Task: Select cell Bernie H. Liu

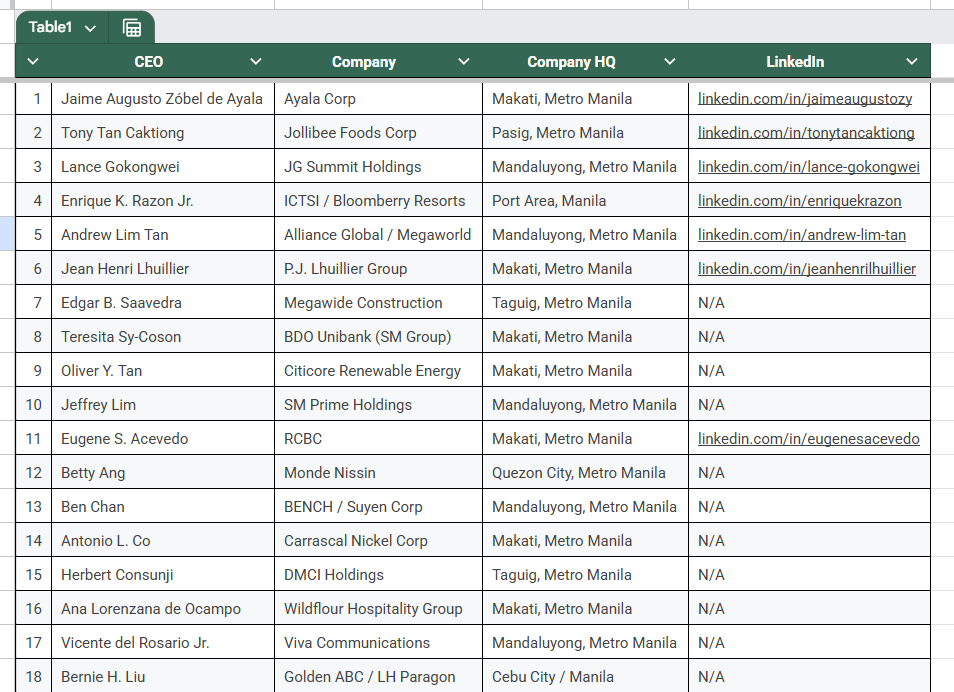Action: tap(163, 677)
